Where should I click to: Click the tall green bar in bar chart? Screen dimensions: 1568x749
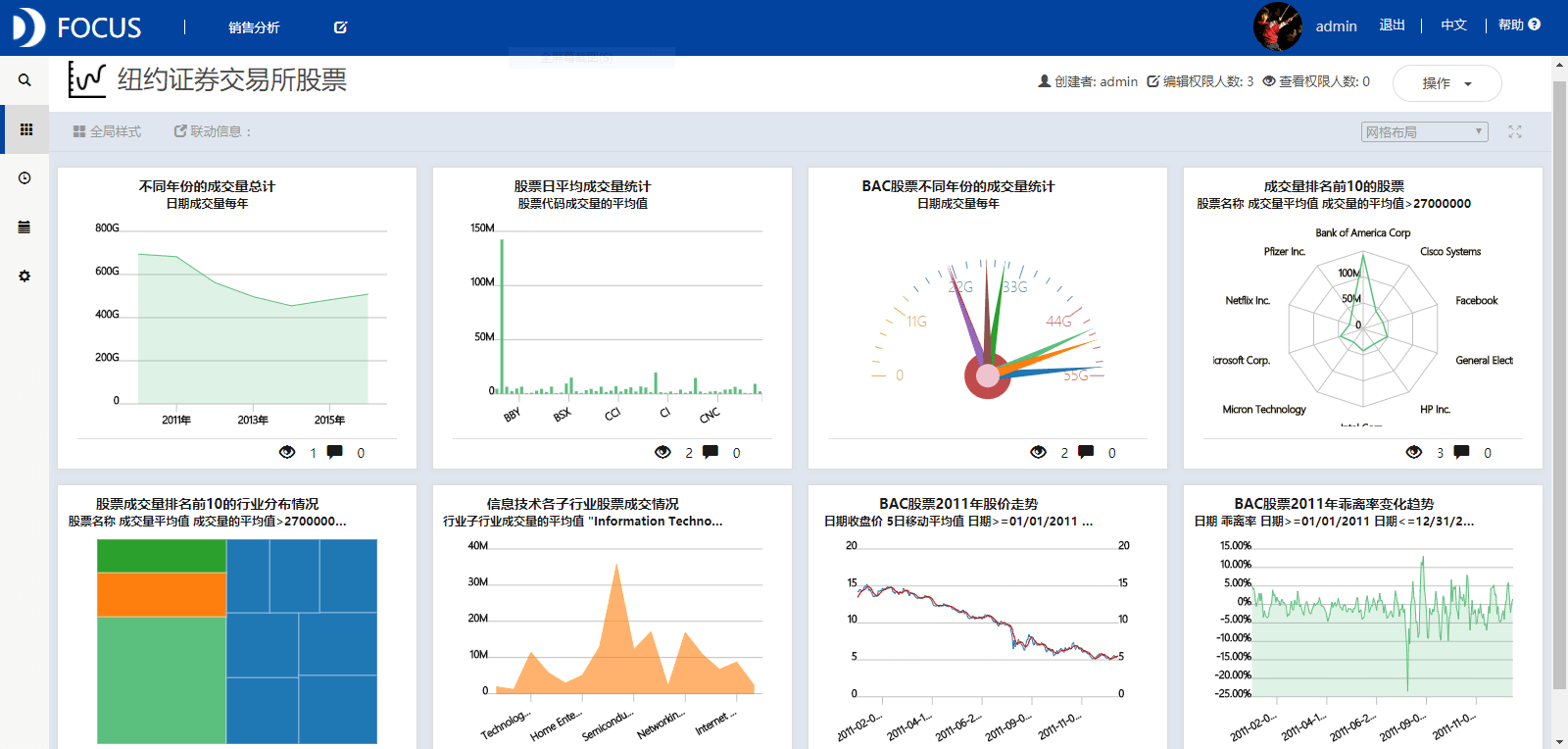[x=502, y=317]
